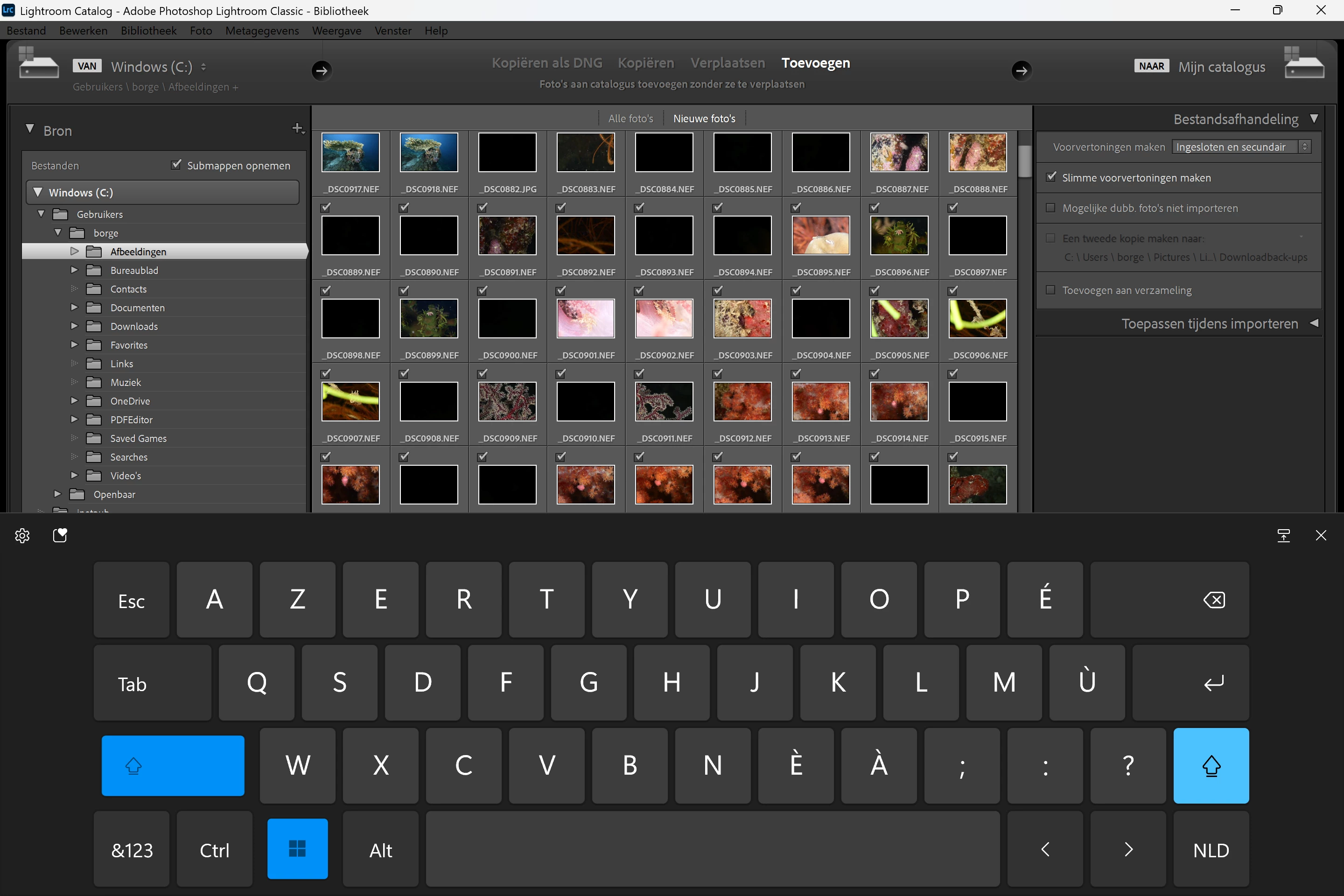Click the keyboard undock icon
Image resolution: width=1344 pixels, height=896 pixels.
tap(1283, 535)
